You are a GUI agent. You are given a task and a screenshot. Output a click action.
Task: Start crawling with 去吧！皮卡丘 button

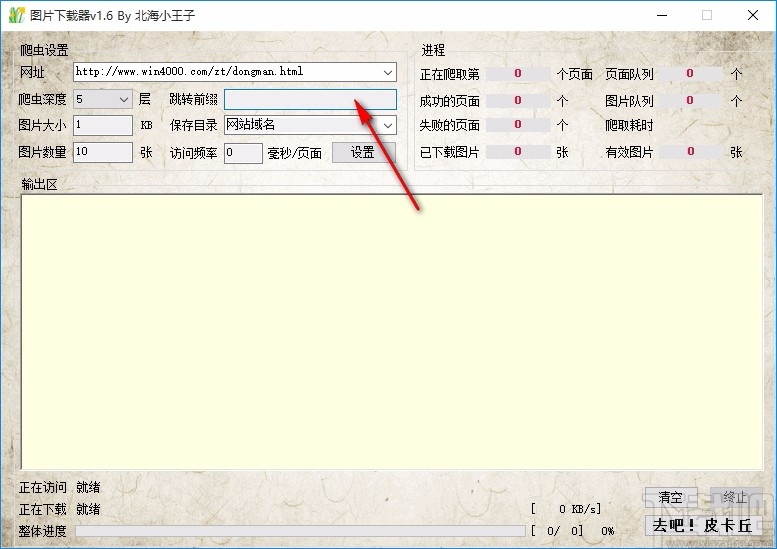click(x=703, y=525)
